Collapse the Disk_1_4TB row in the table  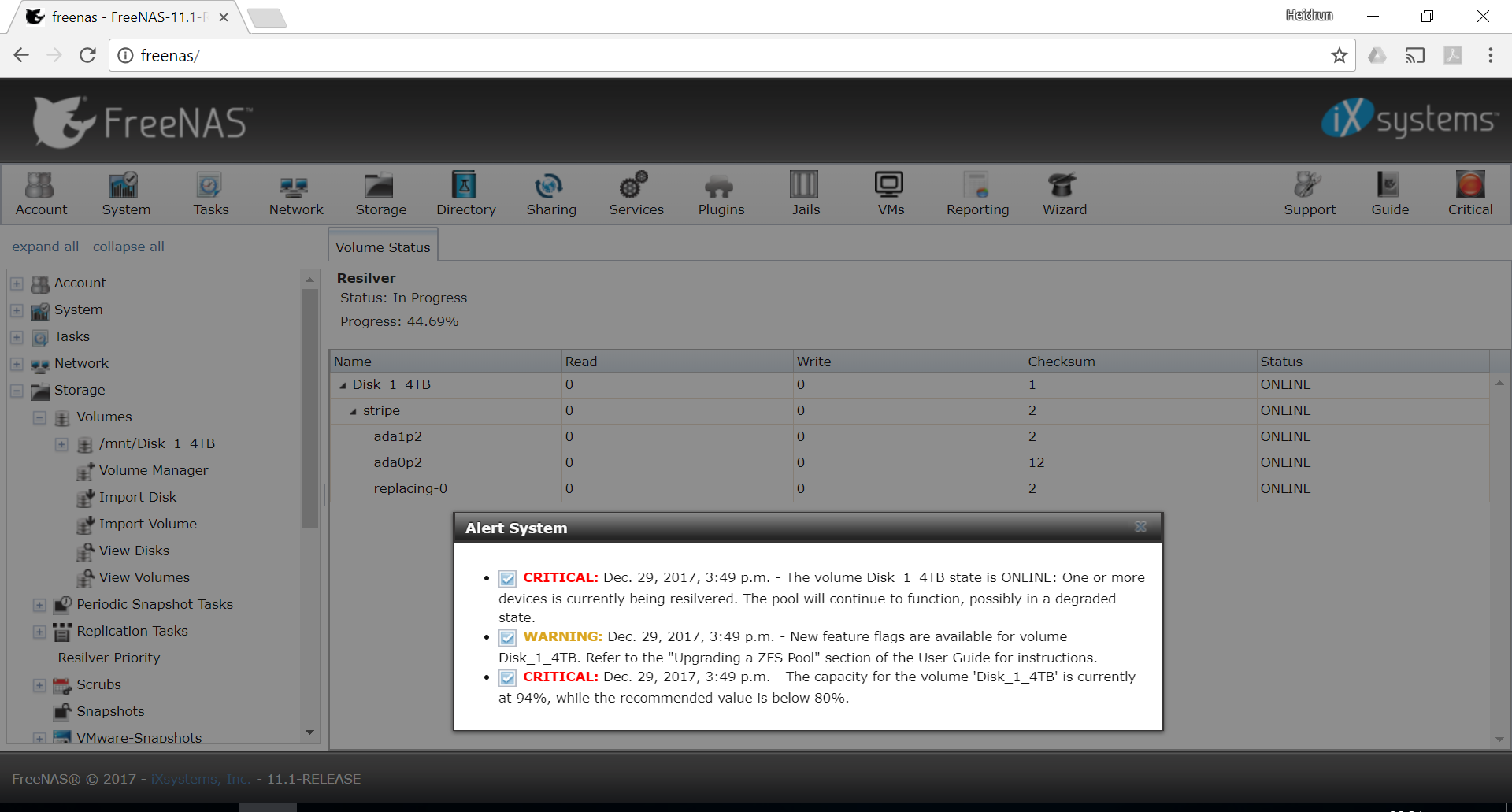point(343,385)
